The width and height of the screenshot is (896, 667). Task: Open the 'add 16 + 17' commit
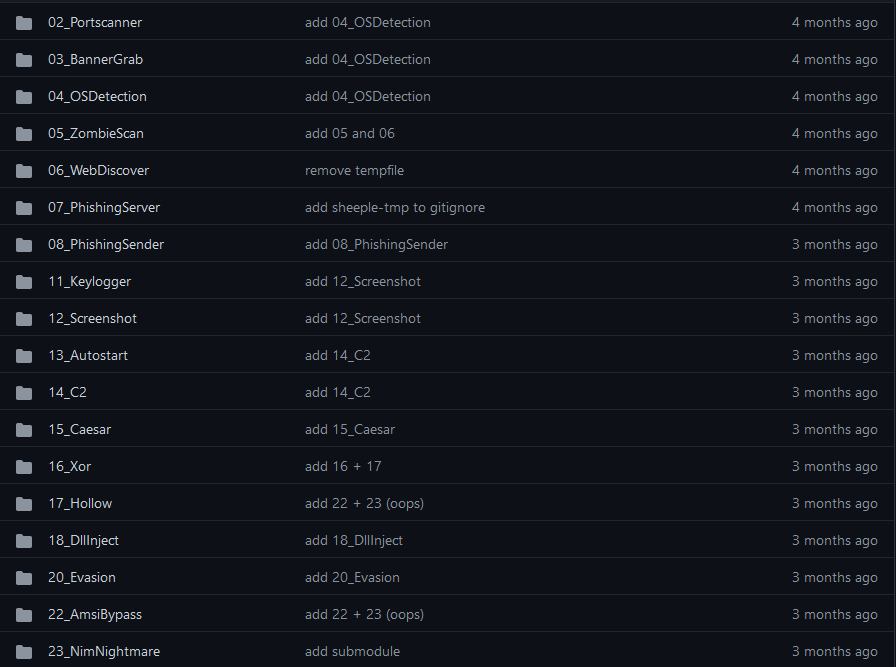(343, 466)
